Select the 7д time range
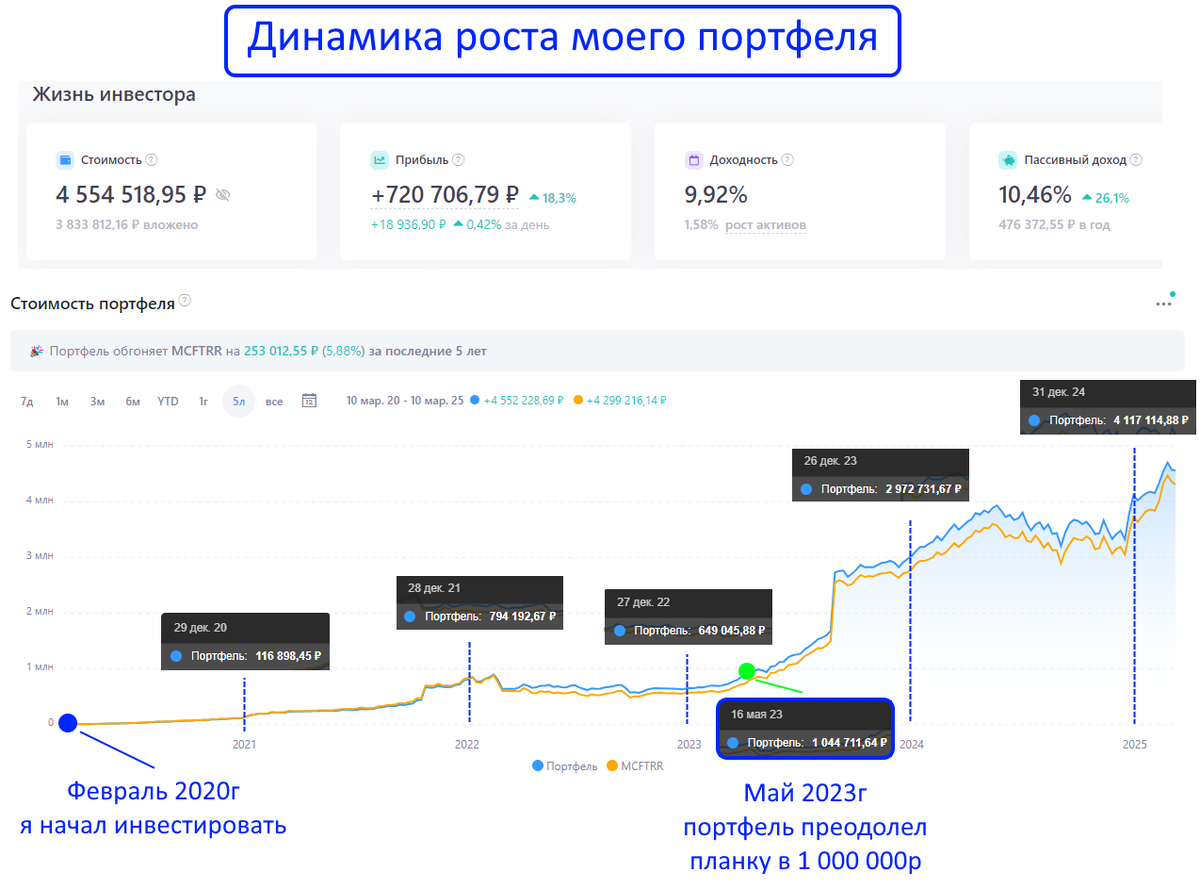This screenshot has height=888, width=1200. (27, 401)
